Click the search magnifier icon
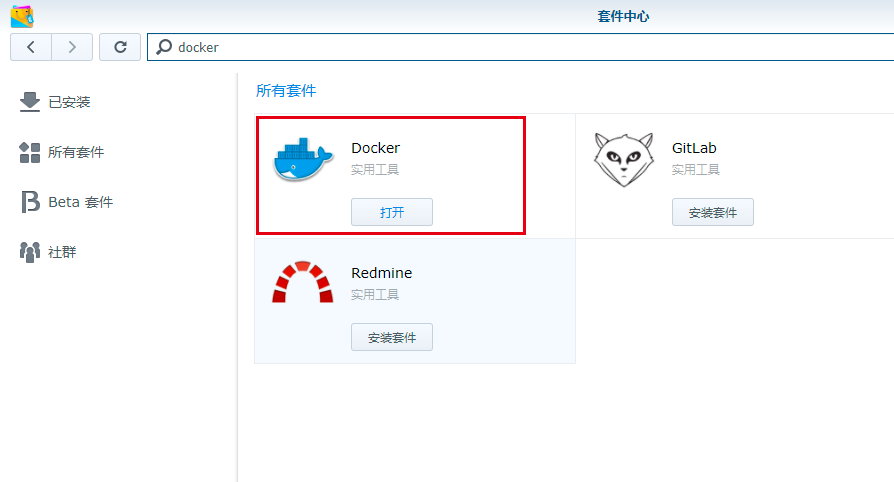 click(164, 47)
